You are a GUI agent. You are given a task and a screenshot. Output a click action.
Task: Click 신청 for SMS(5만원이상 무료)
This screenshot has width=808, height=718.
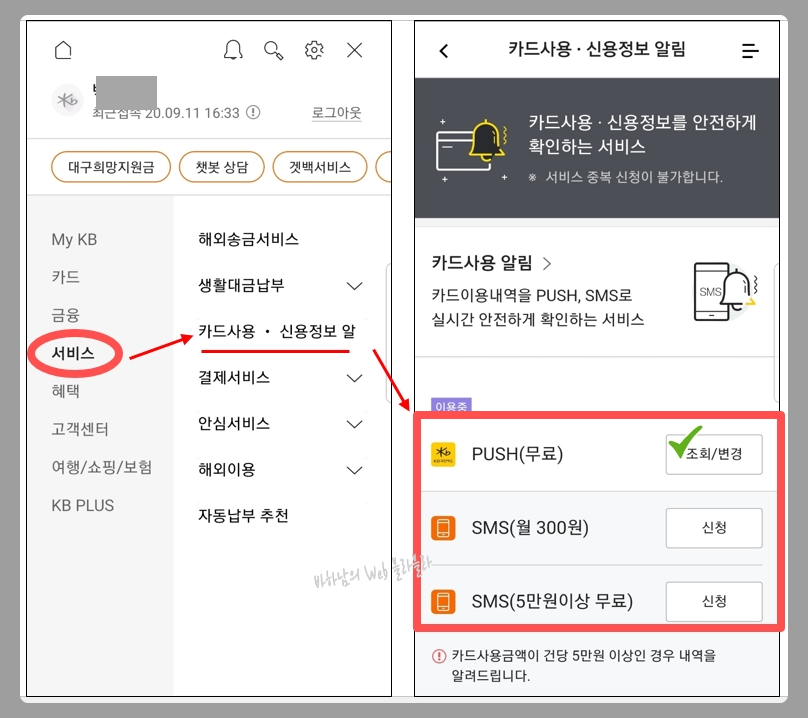(714, 602)
